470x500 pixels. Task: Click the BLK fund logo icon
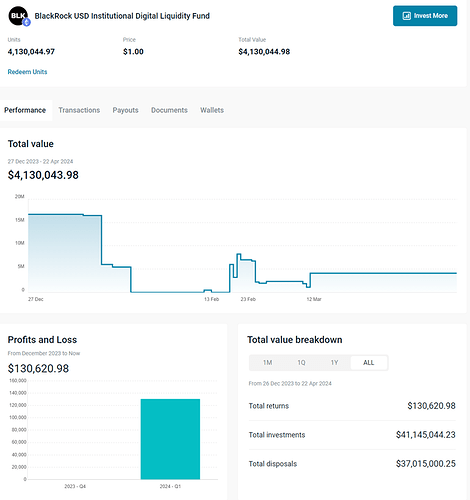pyautogui.click(x=19, y=16)
